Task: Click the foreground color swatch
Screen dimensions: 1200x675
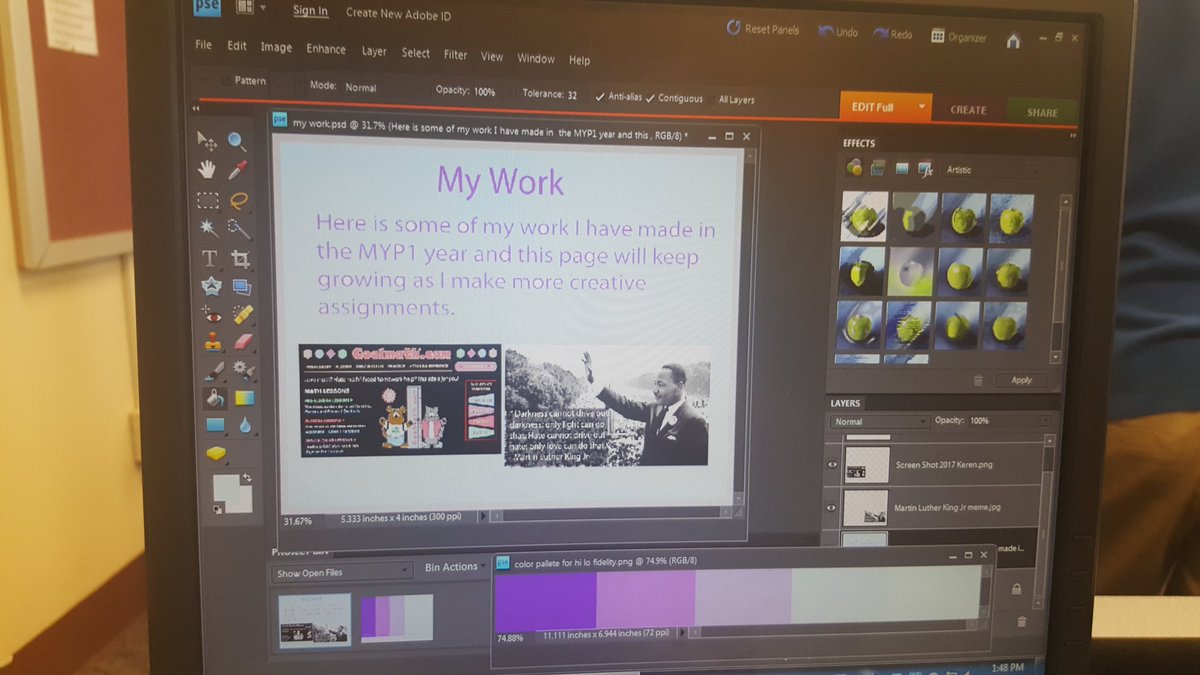Action: tap(228, 487)
